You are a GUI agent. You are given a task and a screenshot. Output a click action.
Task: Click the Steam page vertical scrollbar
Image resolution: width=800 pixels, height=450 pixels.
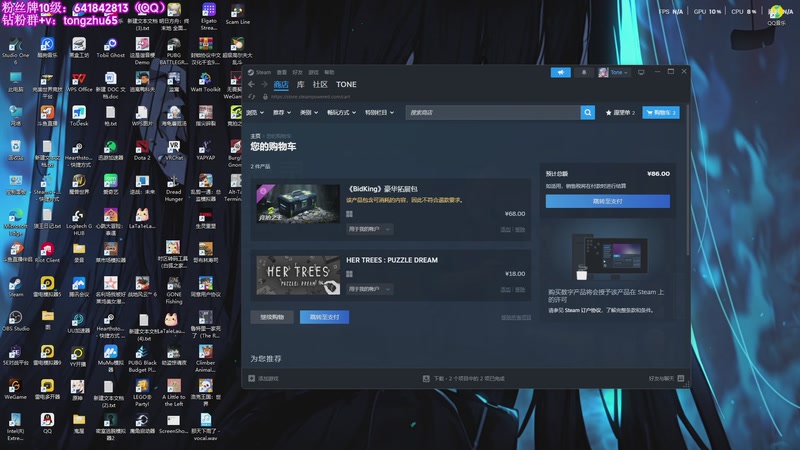point(688,179)
